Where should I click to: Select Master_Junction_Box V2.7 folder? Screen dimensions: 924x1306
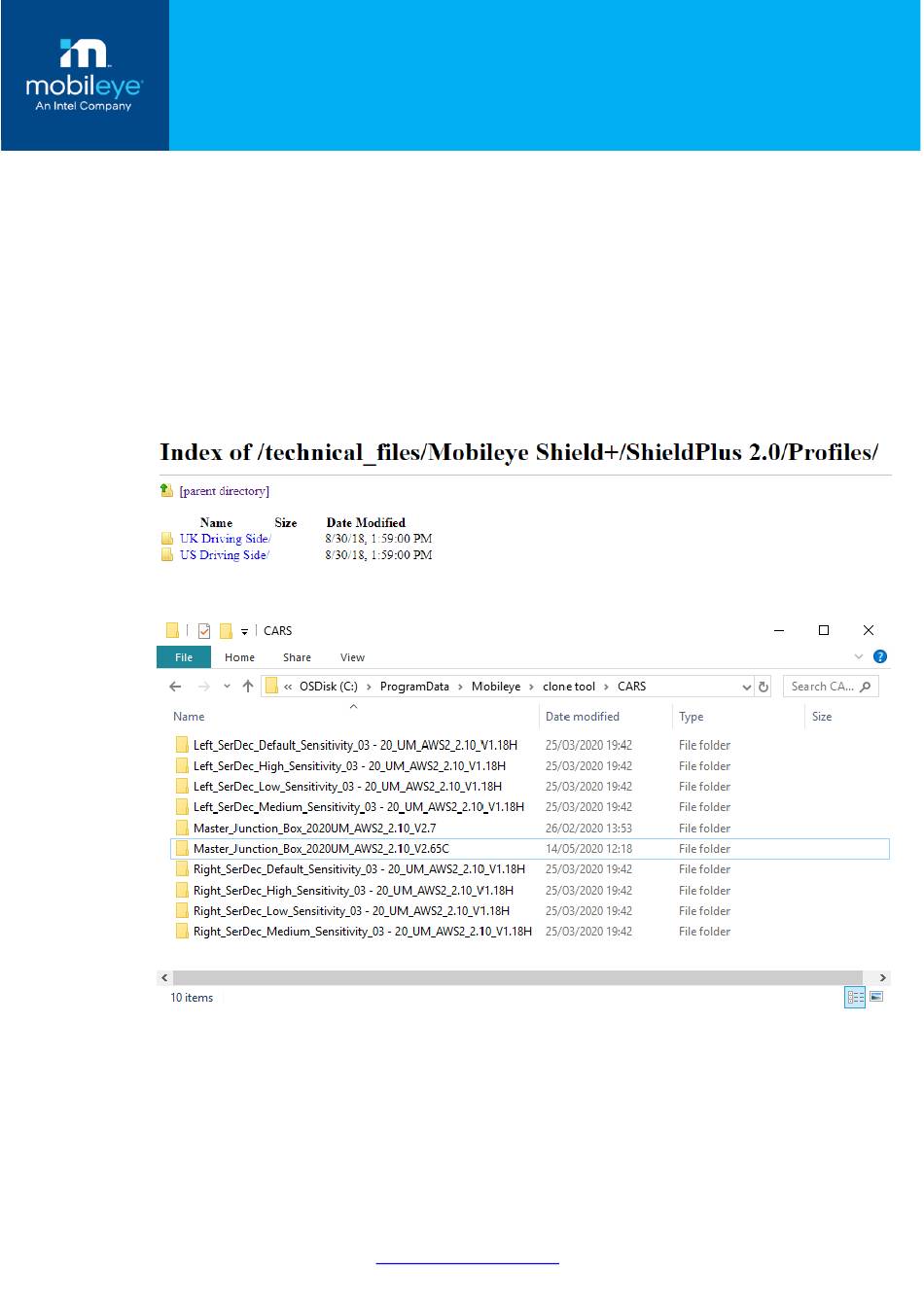point(314,829)
